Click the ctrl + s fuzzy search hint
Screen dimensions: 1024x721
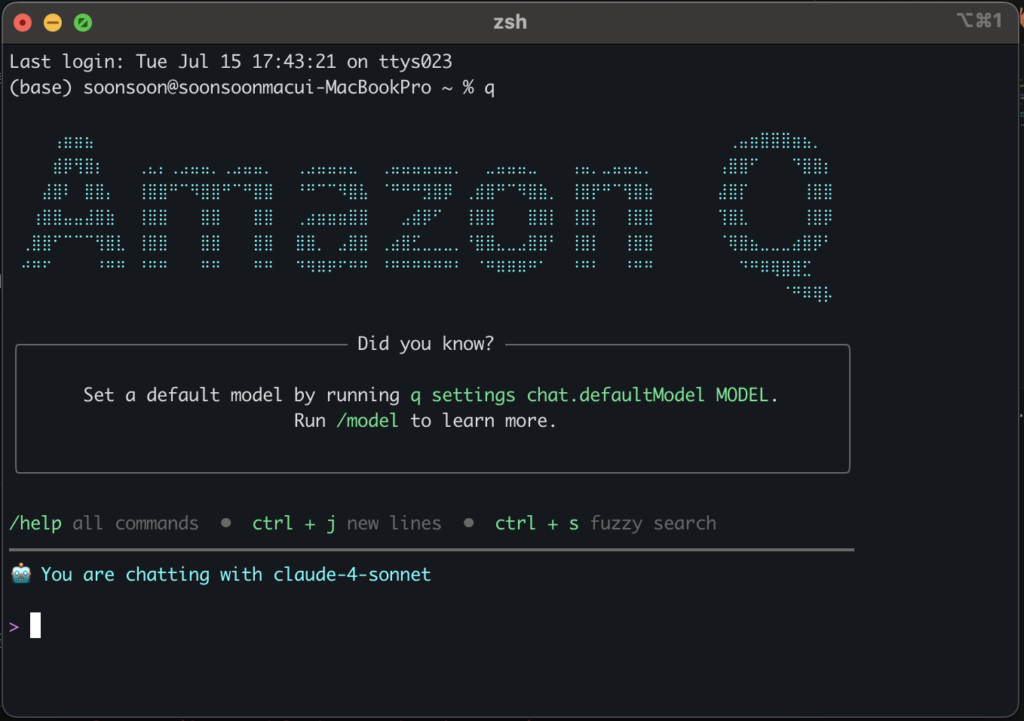(x=605, y=523)
